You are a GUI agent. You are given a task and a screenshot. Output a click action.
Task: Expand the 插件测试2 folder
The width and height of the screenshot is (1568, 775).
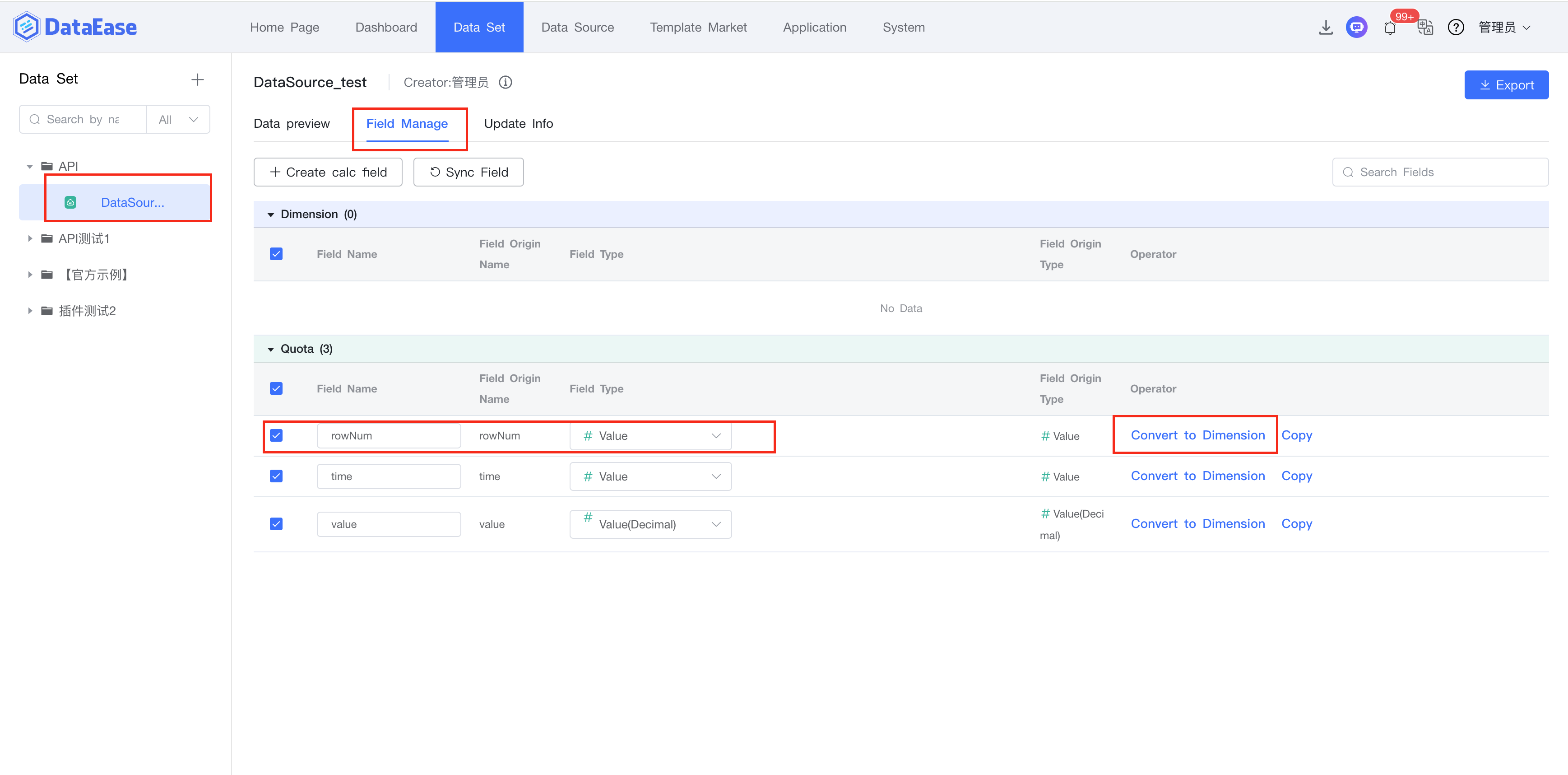coord(30,311)
